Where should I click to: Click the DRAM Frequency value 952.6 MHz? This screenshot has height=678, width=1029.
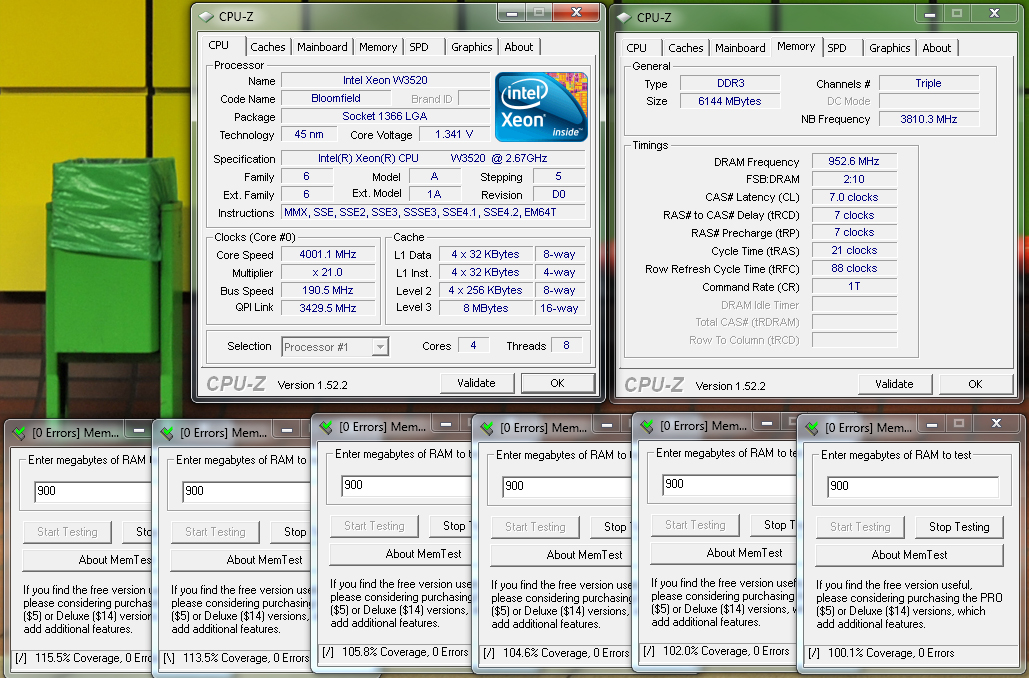[x=854, y=161]
